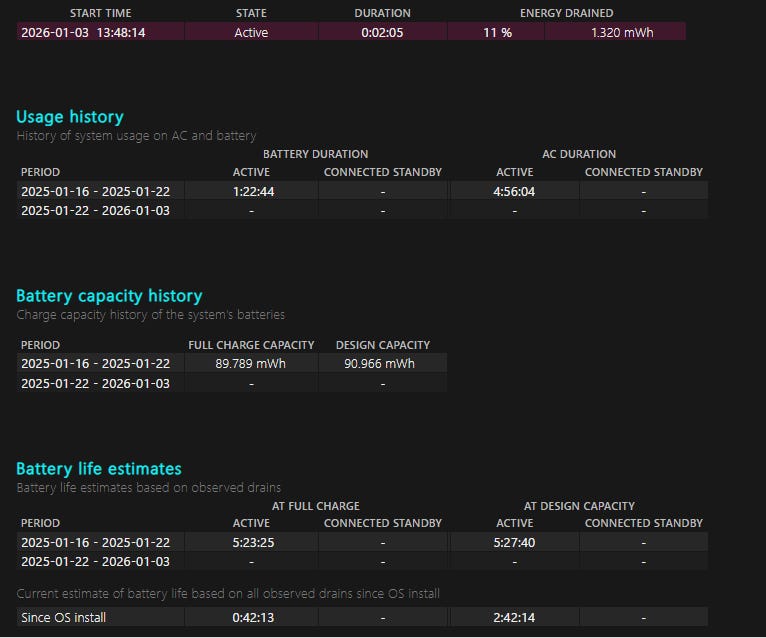
Task: Click the Usage history section heading
Action: [70, 117]
